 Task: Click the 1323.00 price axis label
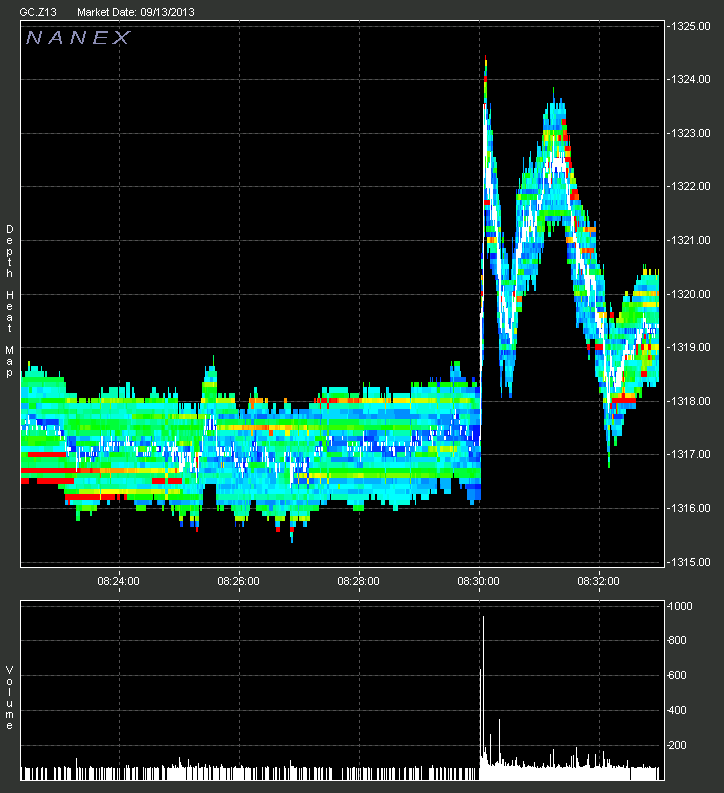point(691,134)
